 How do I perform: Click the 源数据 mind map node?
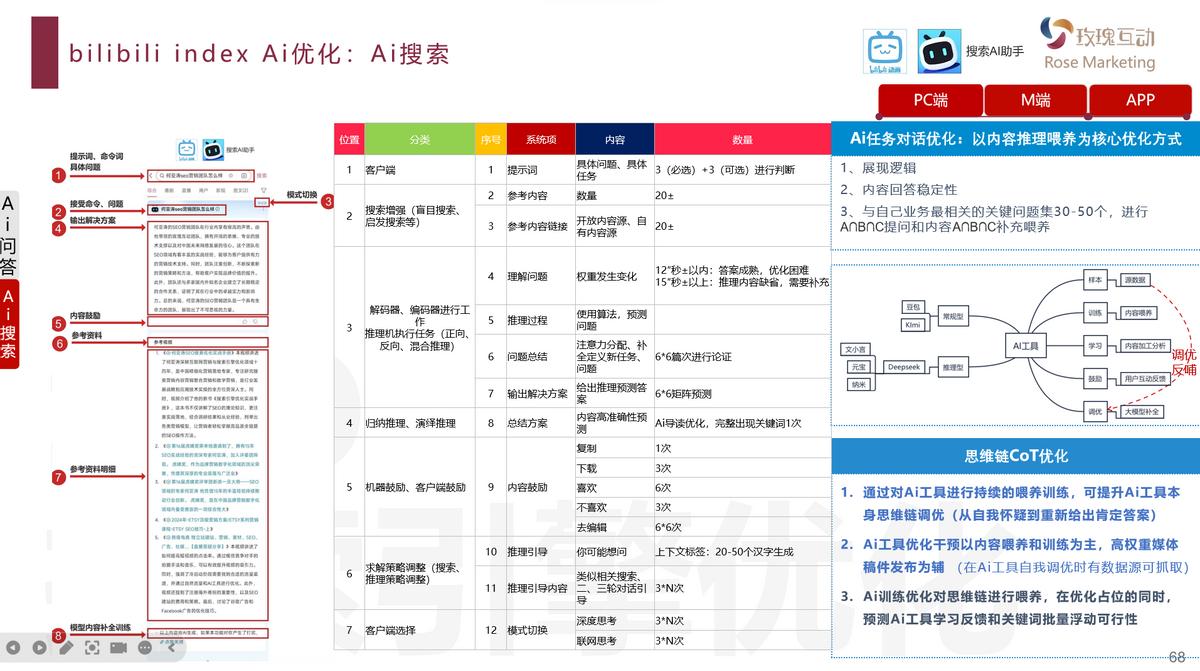coord(1135,280)
